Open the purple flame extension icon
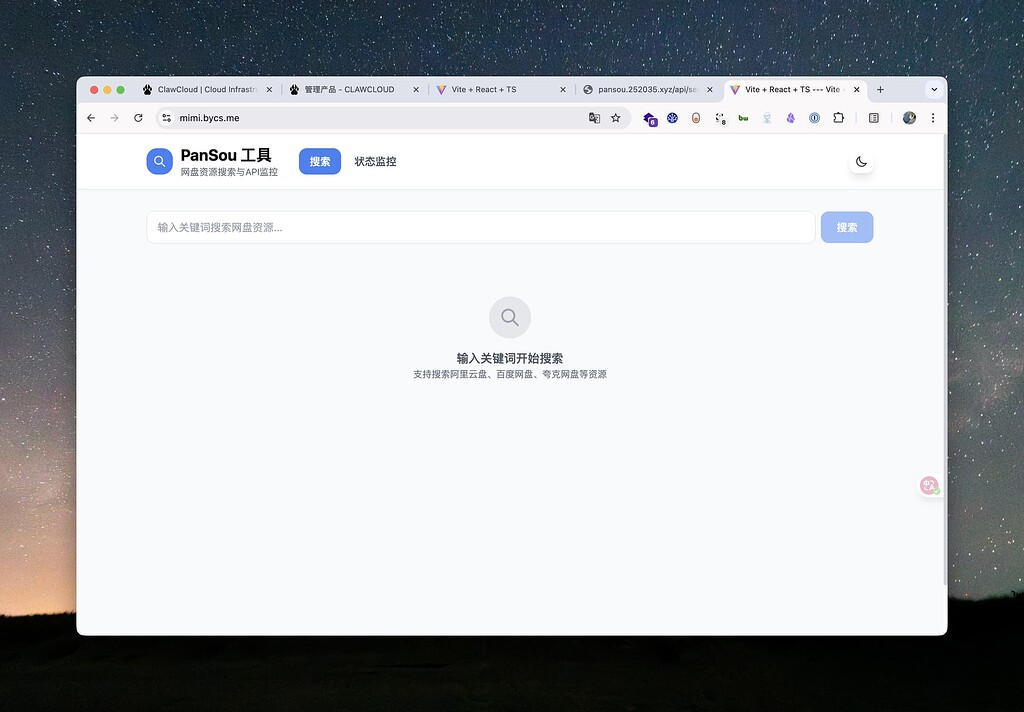1024x712 pixels. tap(790, 118)
